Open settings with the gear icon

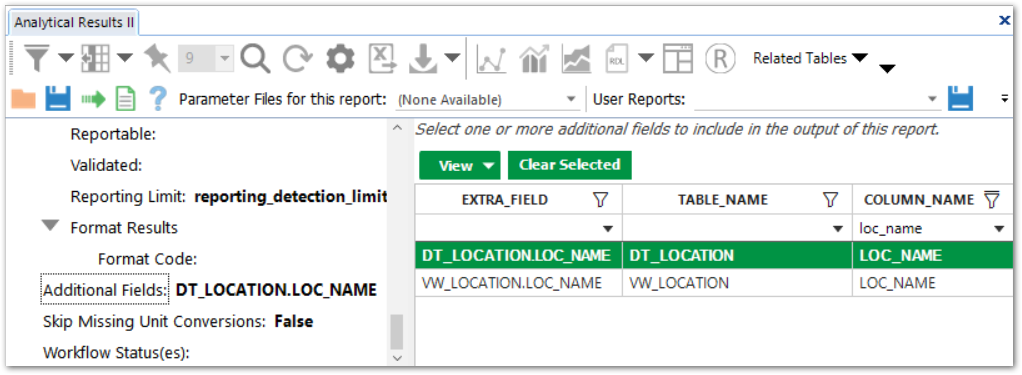coord(340,59)
